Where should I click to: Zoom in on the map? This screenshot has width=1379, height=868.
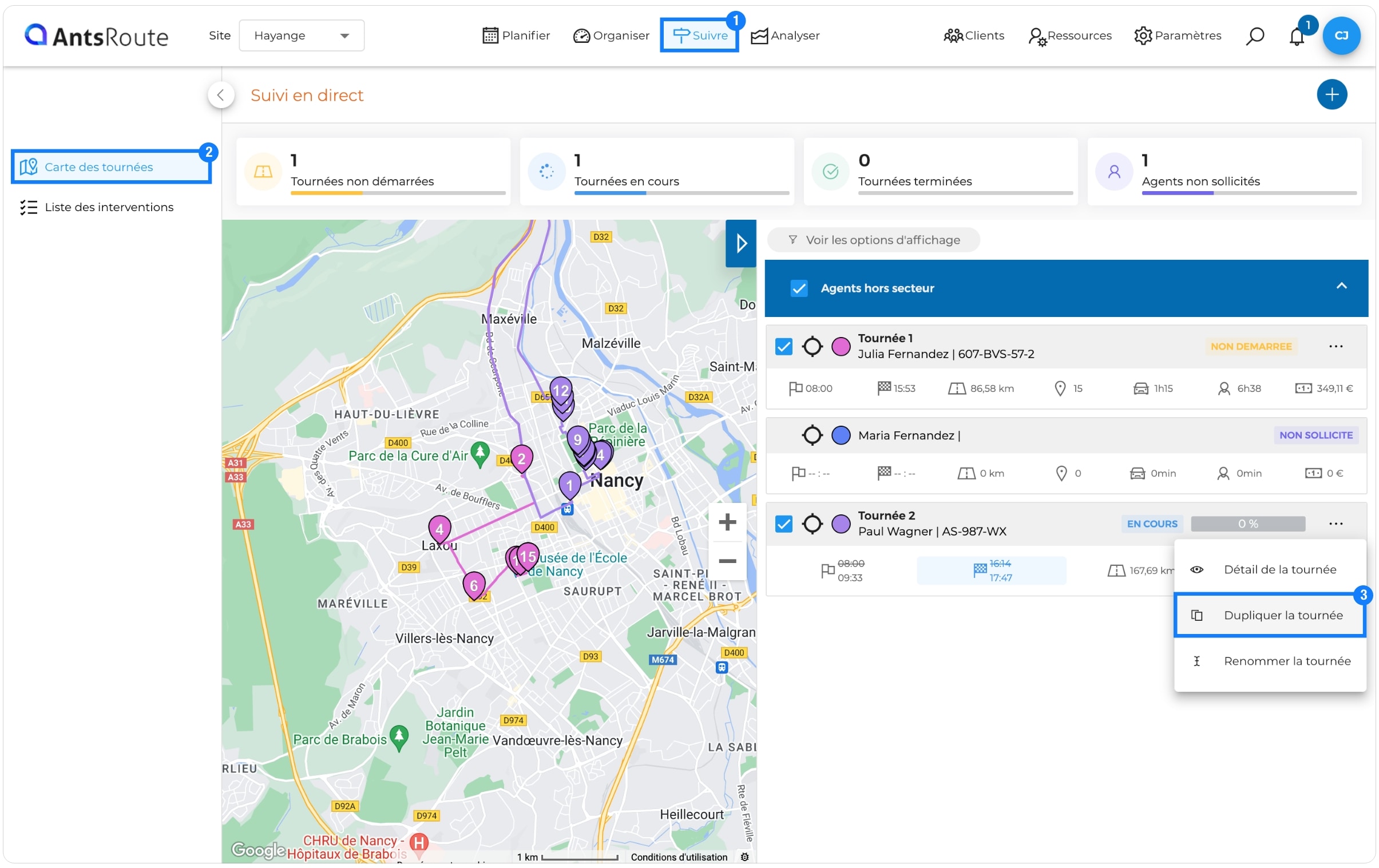727,522
